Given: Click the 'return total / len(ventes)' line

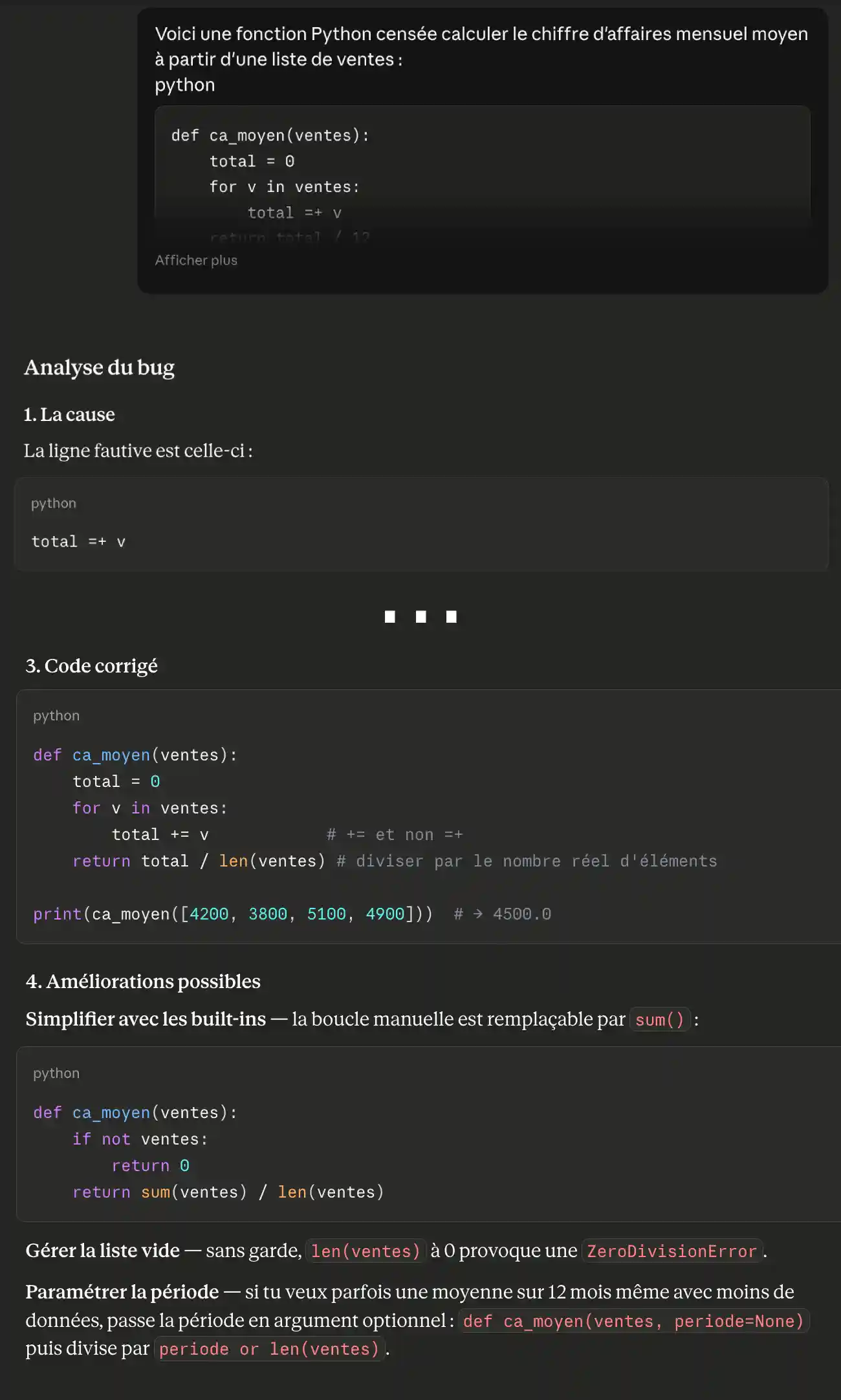Looking at the screenshot, I should [199, 861].
